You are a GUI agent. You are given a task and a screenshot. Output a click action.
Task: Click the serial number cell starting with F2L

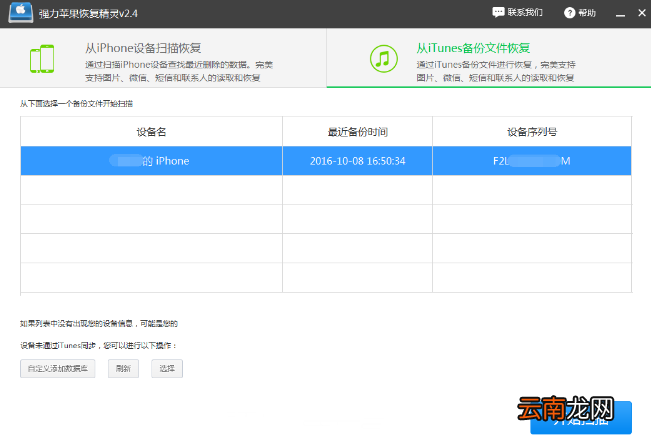click(x=532, y=161)
